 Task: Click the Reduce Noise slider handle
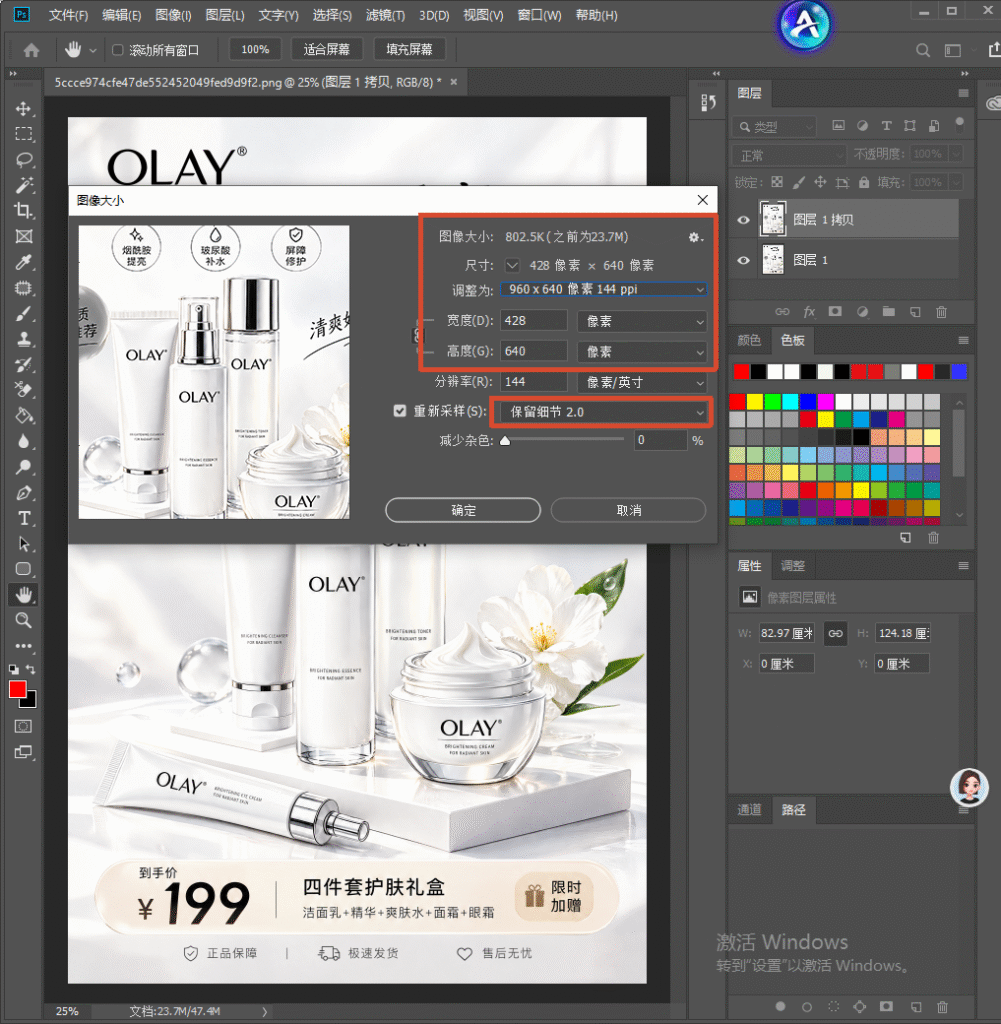[x=505, y=441]
